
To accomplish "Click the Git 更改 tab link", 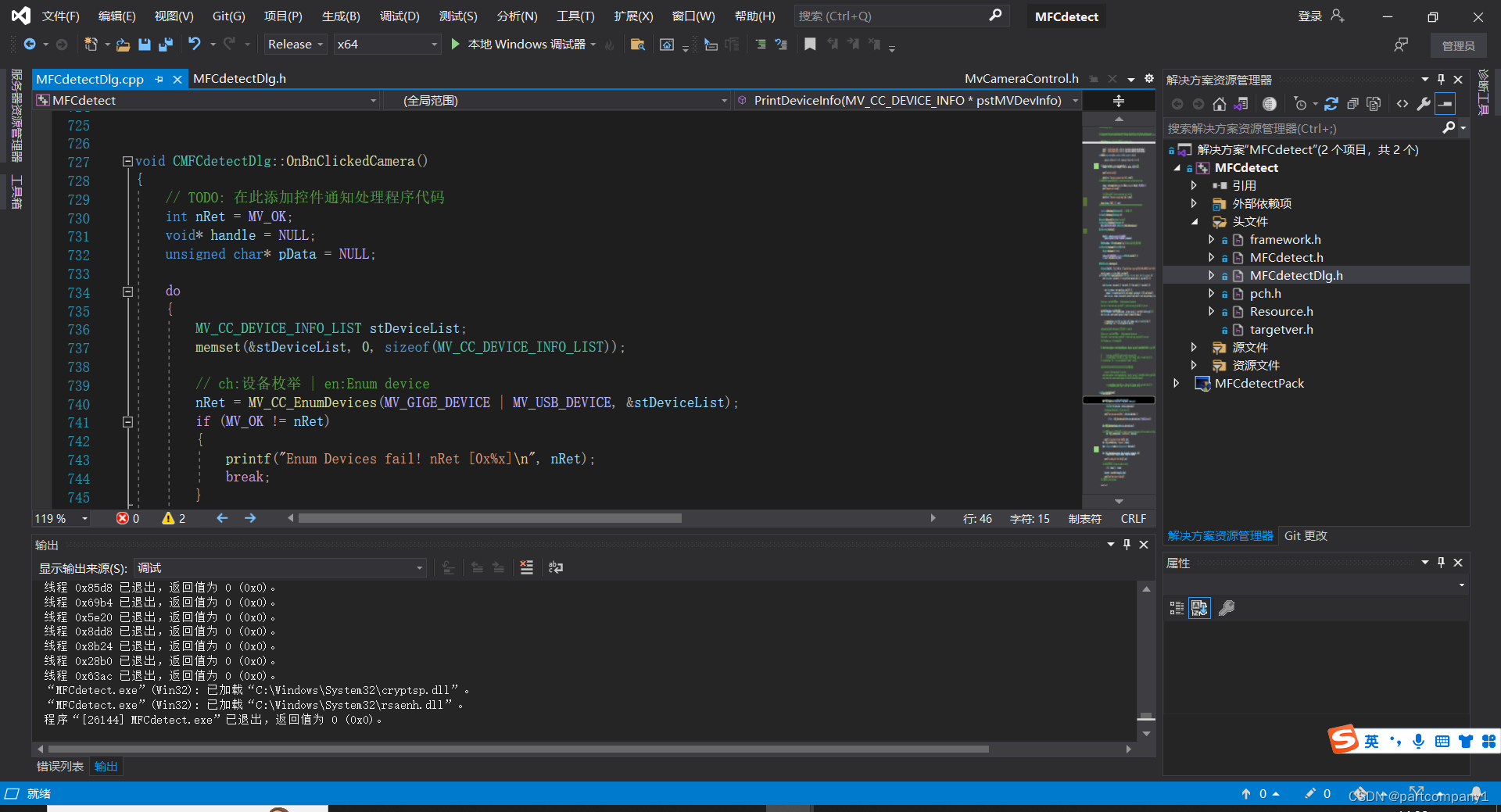I will coord(1306,536).
